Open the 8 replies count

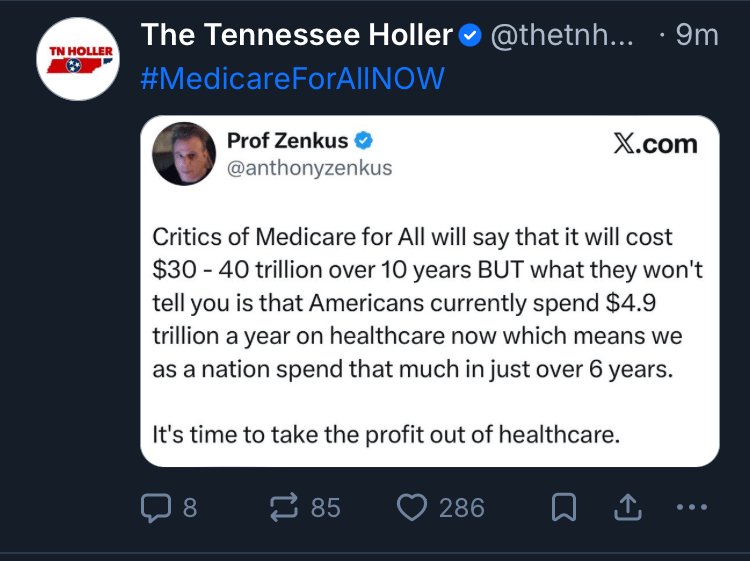click(x=189, y=509)
